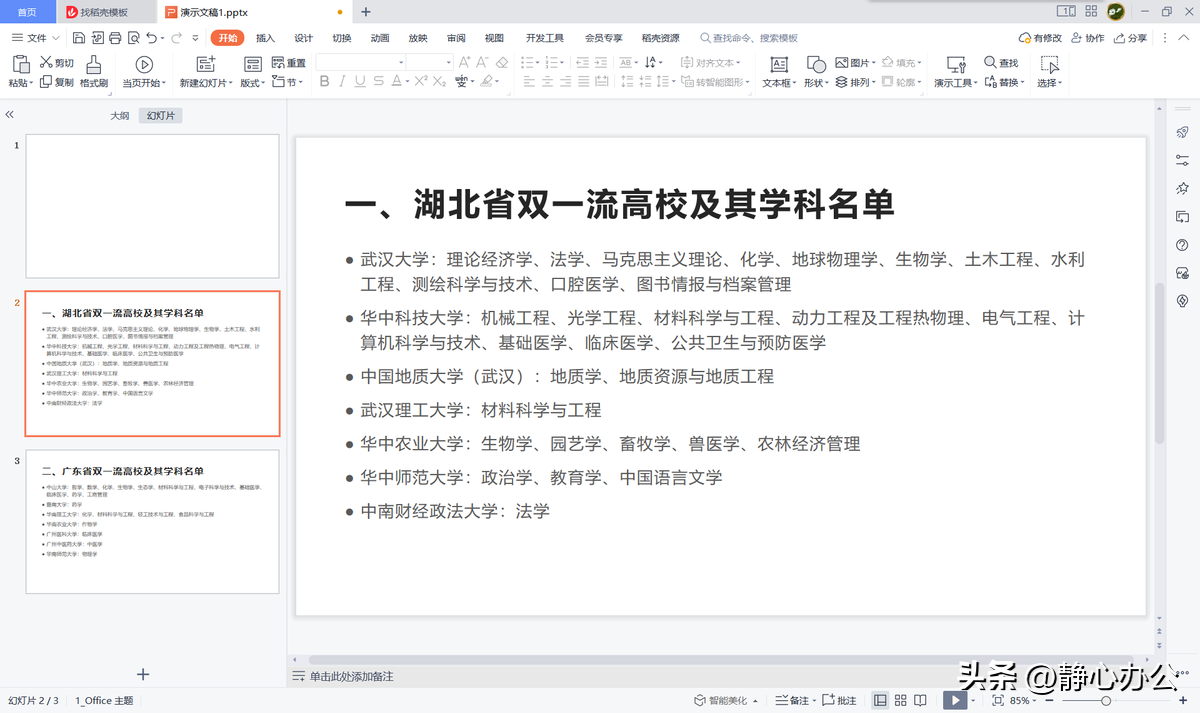Open the 审阅 (Review) ribbon tab

[x=456, y=38]
